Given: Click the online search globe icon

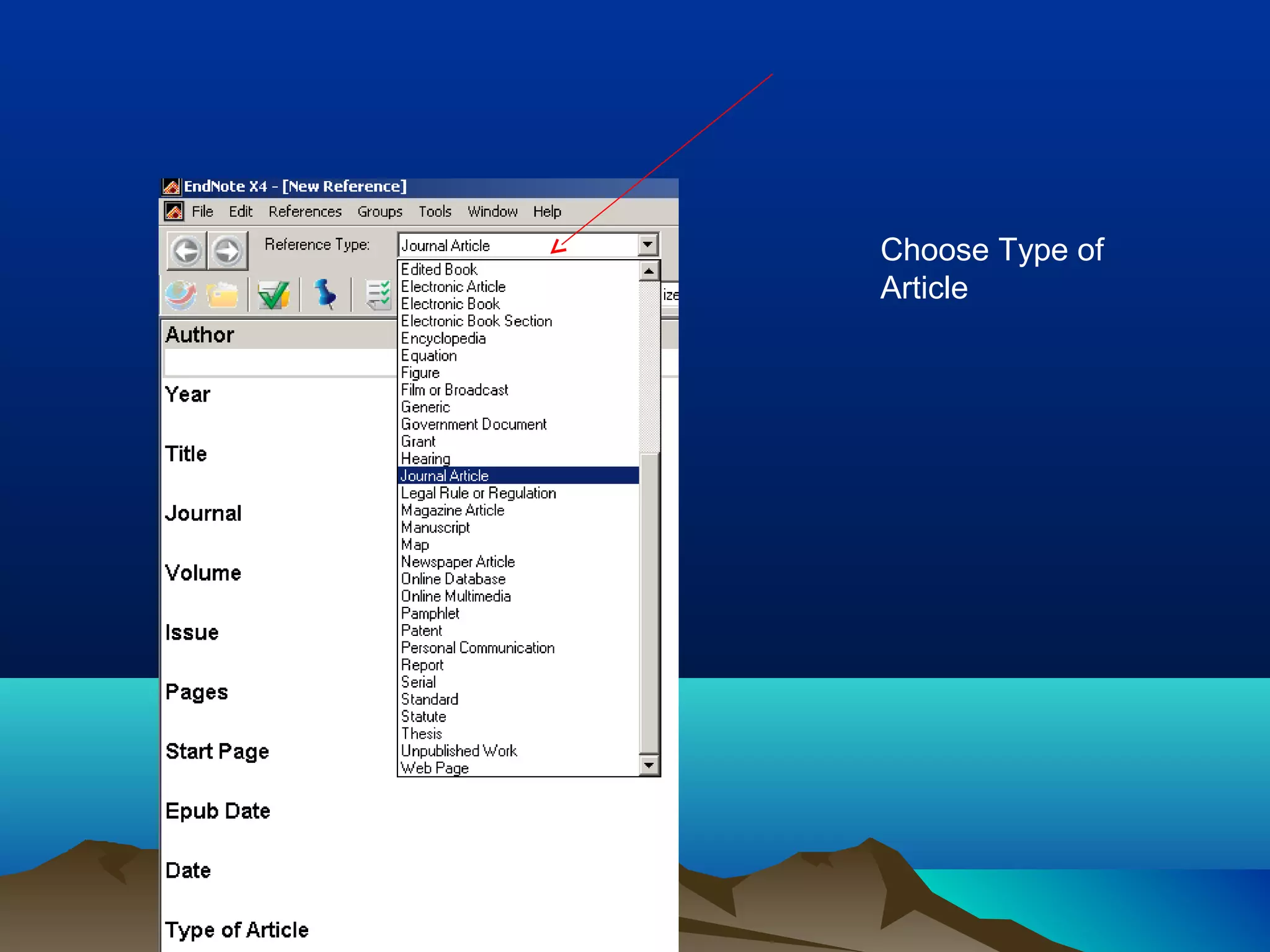Looking at the screenshot, I should pos(181,295).
